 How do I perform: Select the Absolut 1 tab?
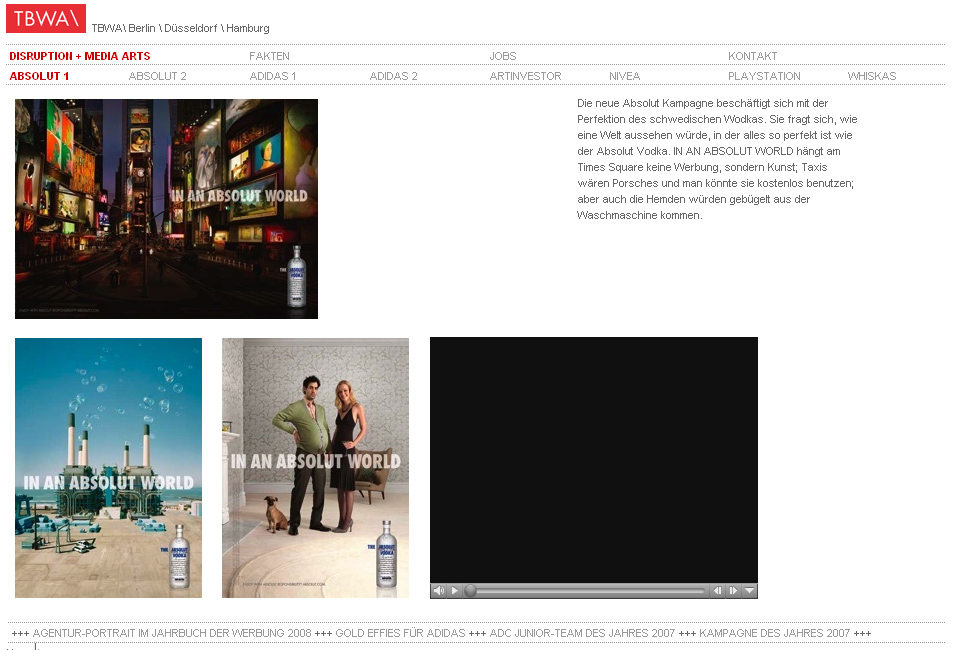(39, 76)
